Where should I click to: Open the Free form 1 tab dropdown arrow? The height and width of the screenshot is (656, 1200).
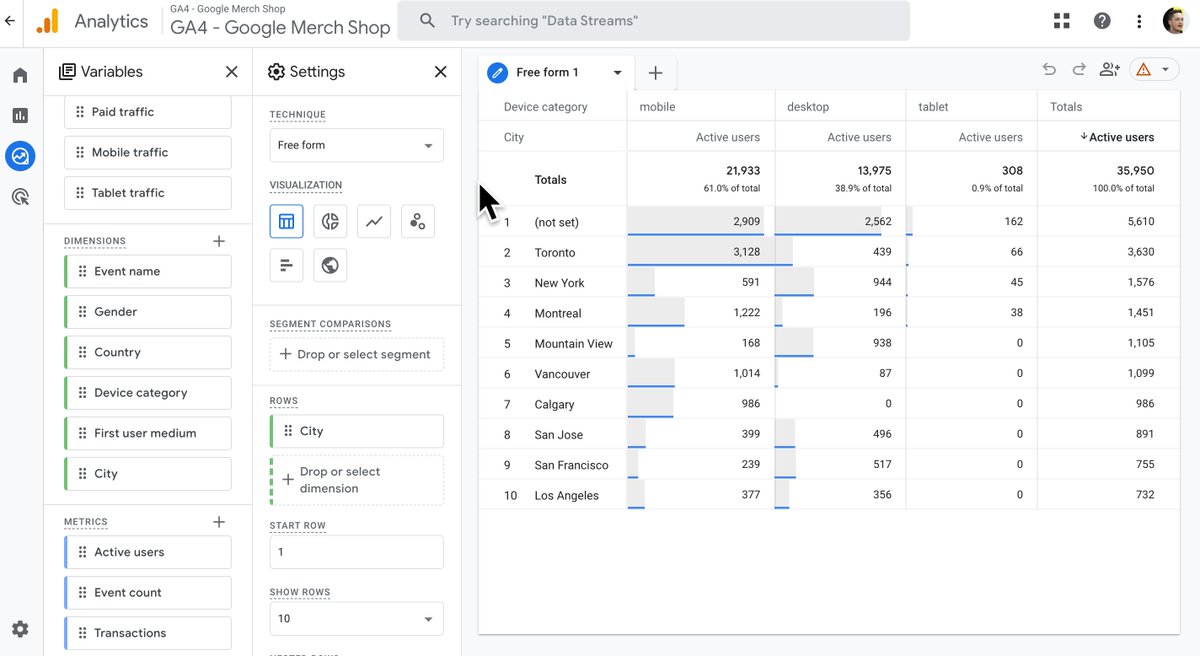617,73
